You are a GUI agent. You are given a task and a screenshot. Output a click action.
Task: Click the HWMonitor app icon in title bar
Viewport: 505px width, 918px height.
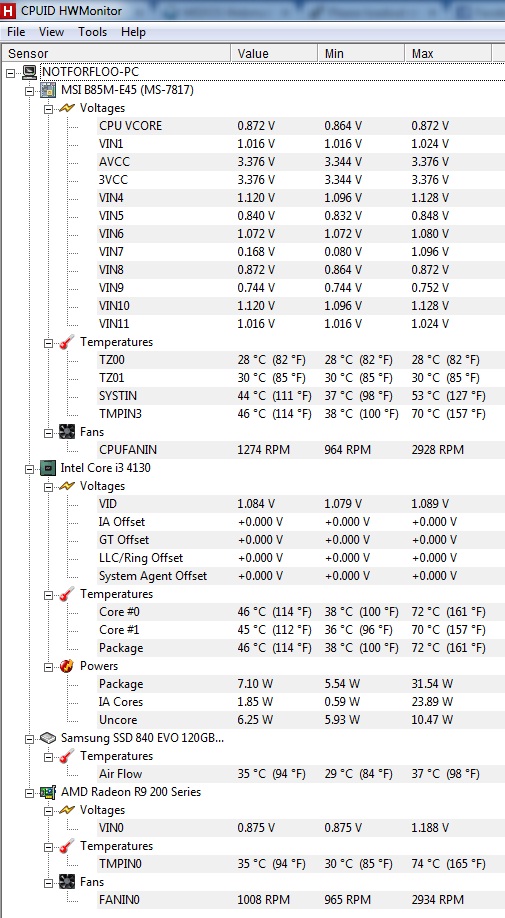tap(8, 10)
